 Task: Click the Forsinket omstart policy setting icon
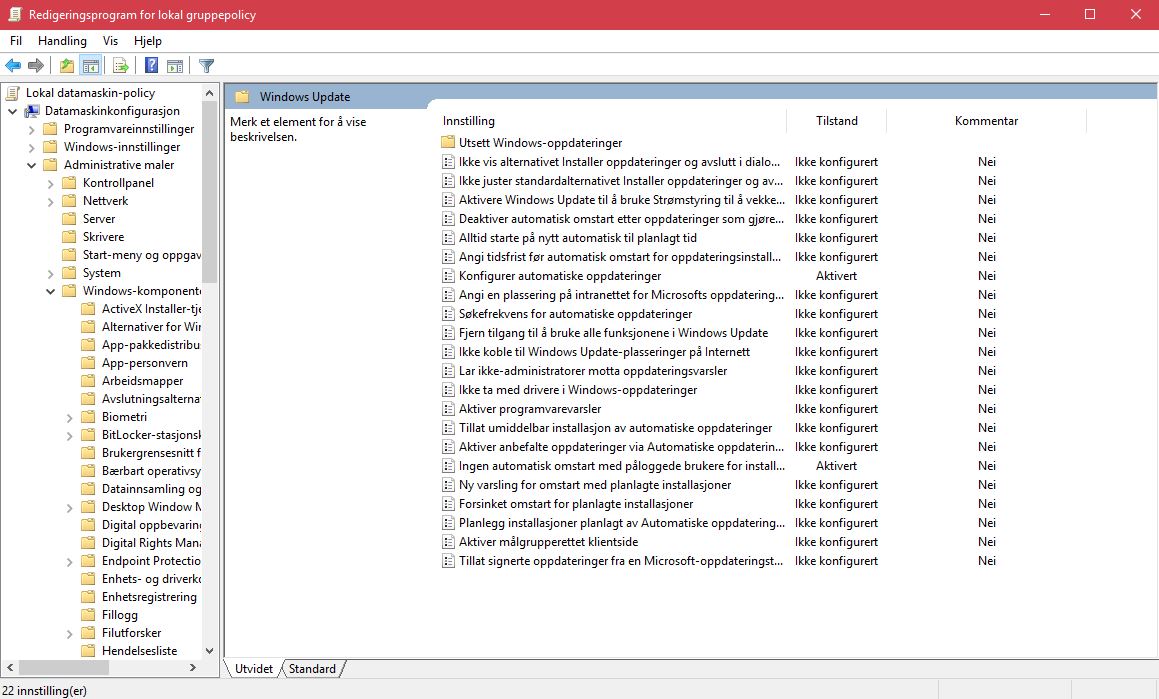pyautogui.click(x=448, y=504)
